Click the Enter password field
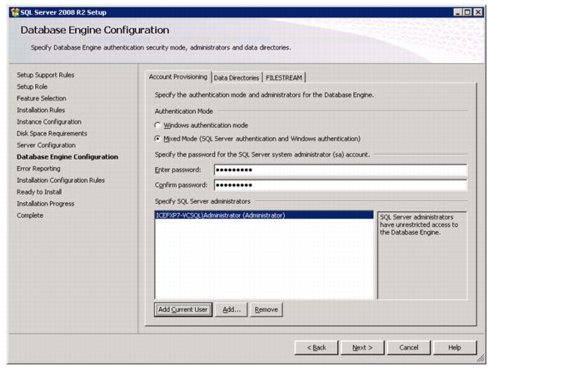This screenshot has height=371, width=576. click(341, 170)
